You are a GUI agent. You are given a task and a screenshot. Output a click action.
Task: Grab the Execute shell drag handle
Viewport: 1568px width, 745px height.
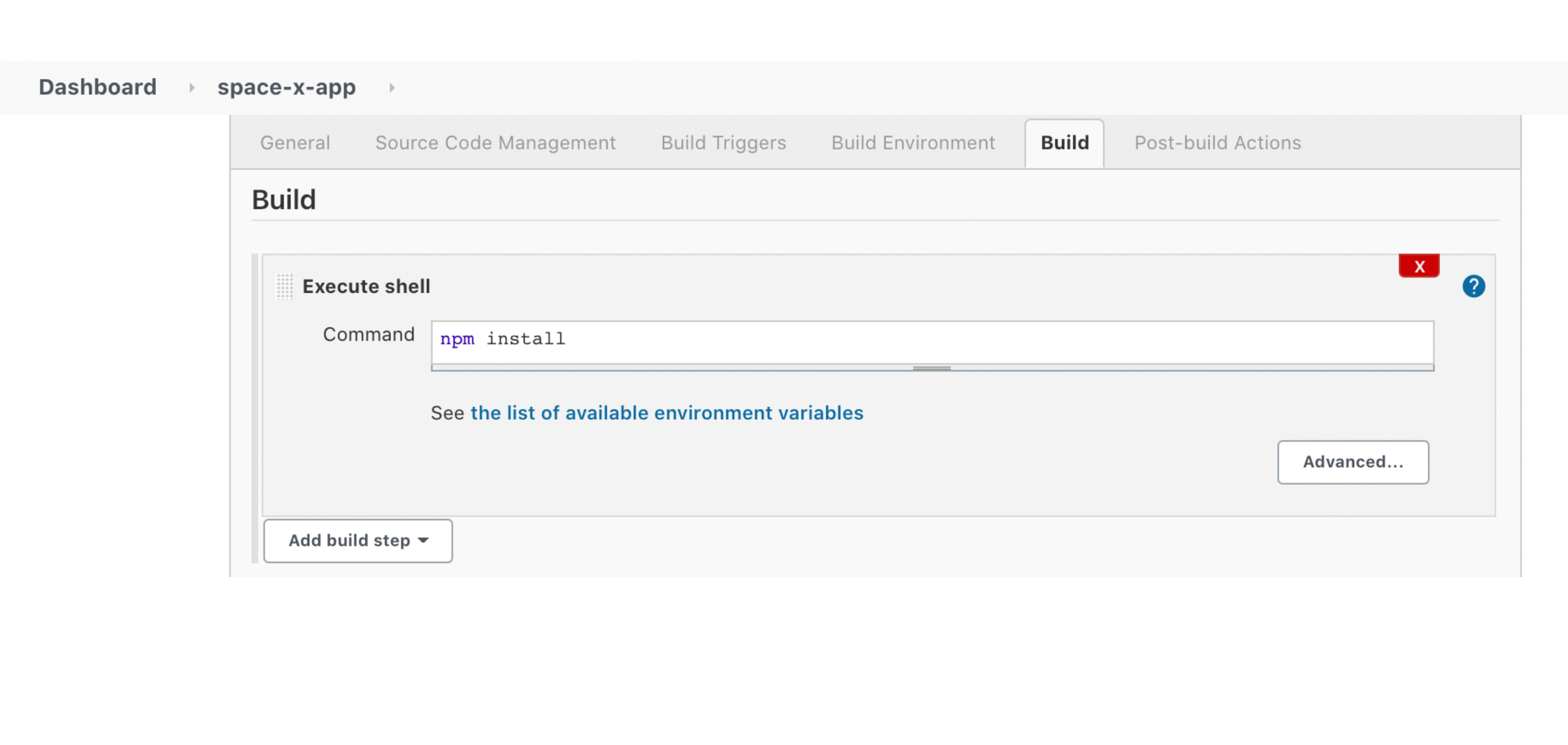284,286
